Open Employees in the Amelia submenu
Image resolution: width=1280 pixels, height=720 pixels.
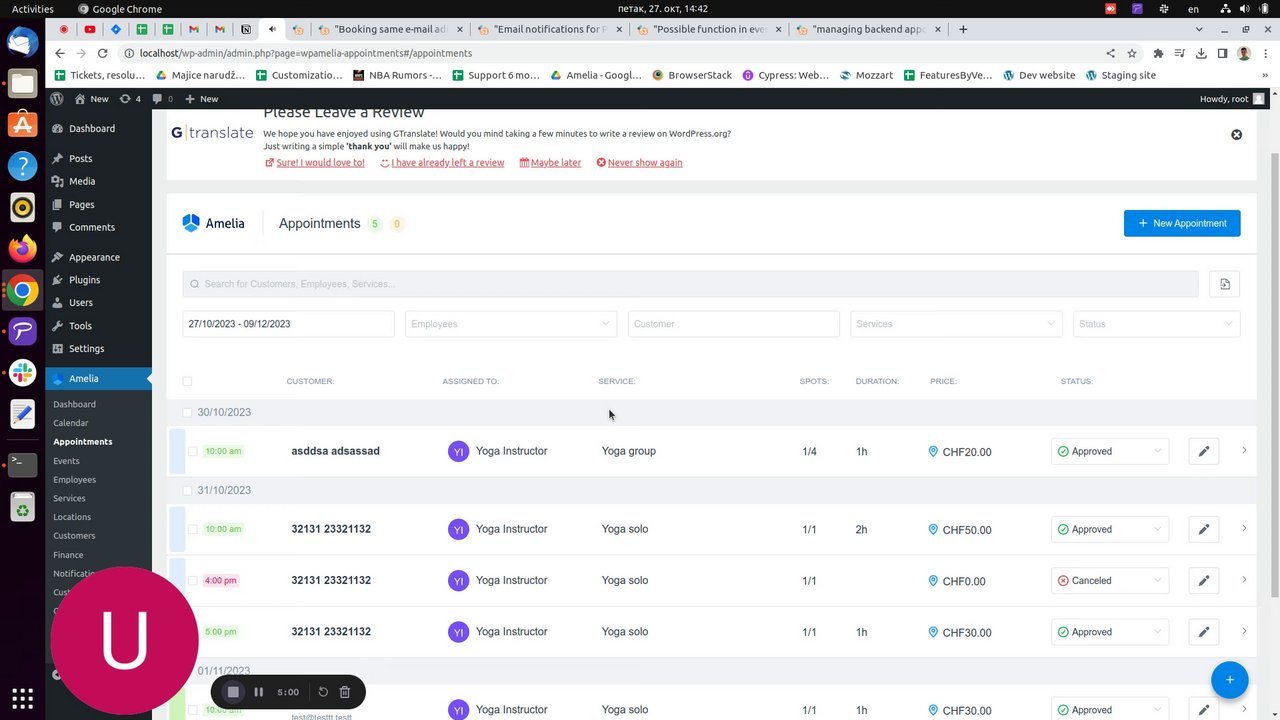point(75,480)
